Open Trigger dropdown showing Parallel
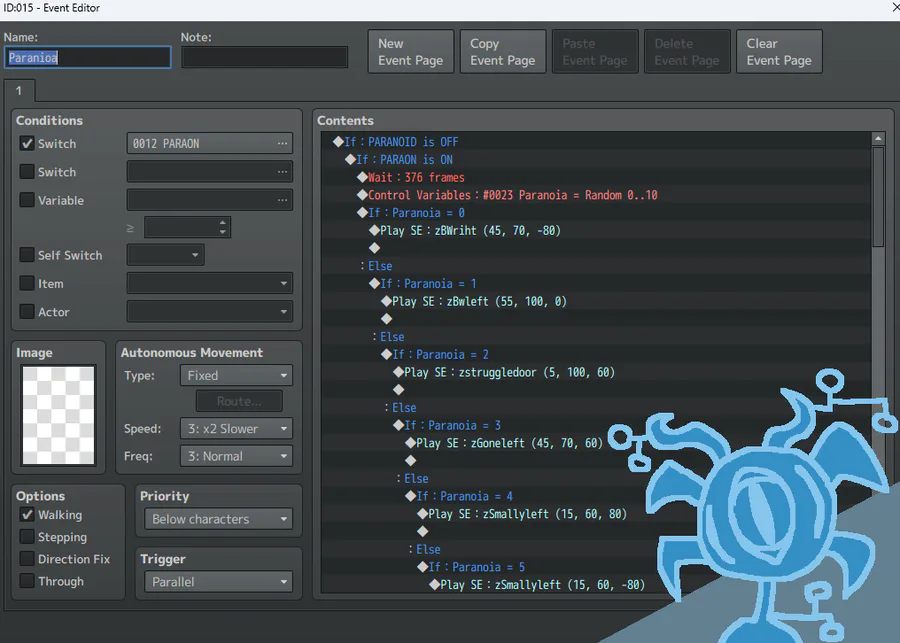This screenshot has height=643, width=900. (218, 582)
